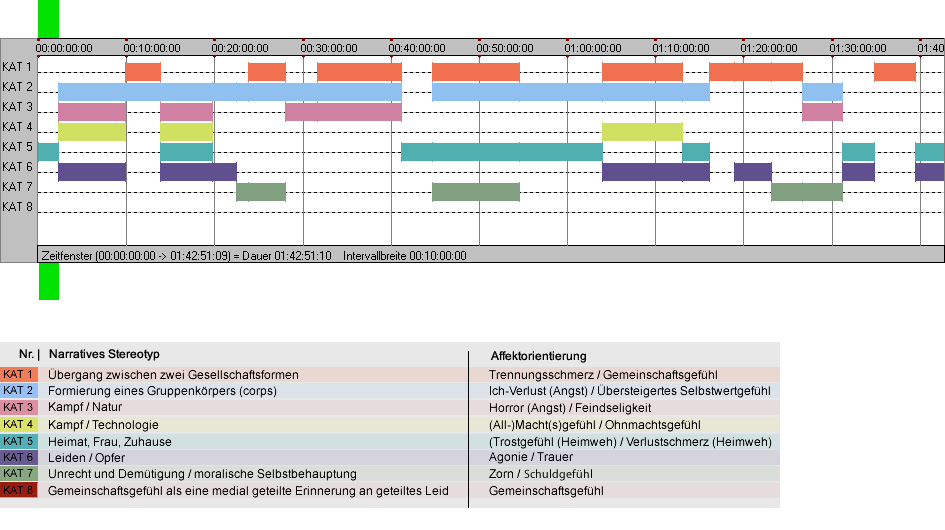Click 'Trennungsschmerz / Gemeinschaftsgefühl' affect entry
Screen dimensions: 945x530
click(603, 374)
